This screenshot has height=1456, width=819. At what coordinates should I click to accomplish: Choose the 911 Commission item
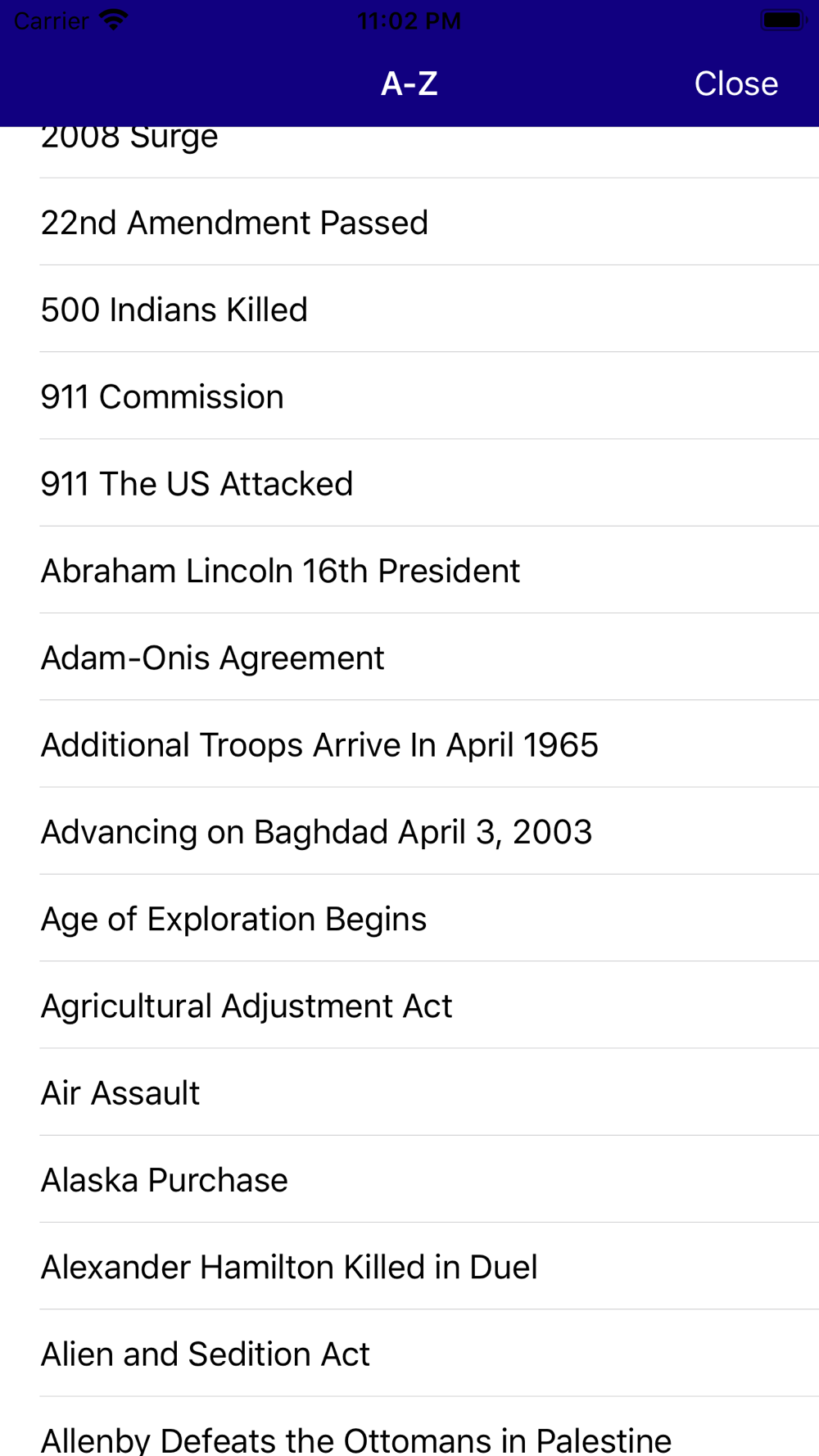[162, 397]
